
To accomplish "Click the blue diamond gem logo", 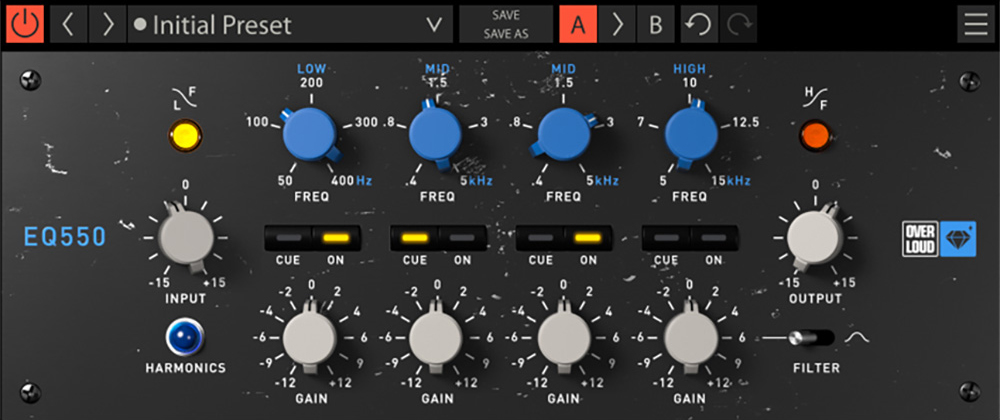I will pos(957,239).
